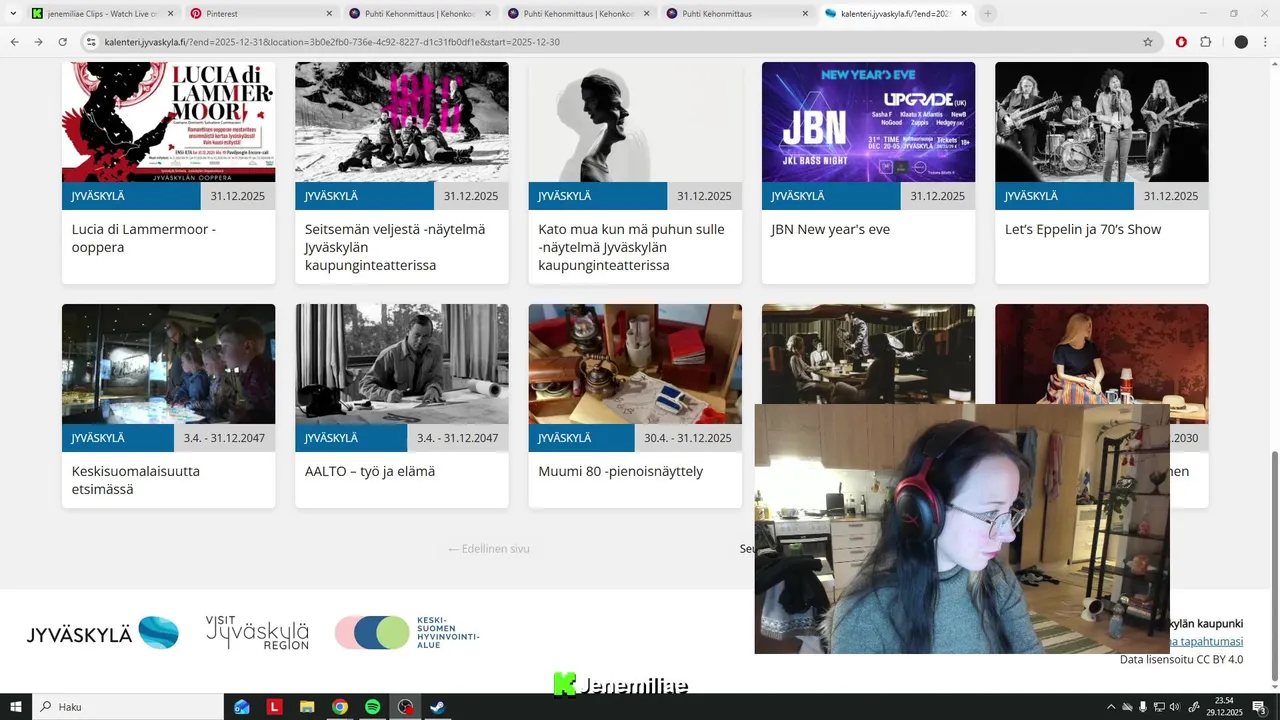Bookmark this page with the star icon
Image resolution: width=1280 pixels, height=720 pixels.
pyautogui.click(x=1148, y=42)
